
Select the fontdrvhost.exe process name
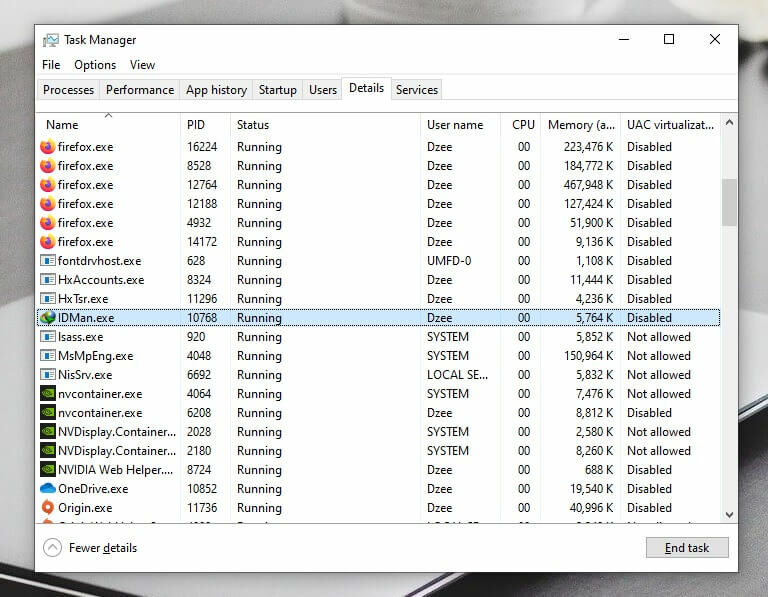pyautogui.click(x=99, y=261)
